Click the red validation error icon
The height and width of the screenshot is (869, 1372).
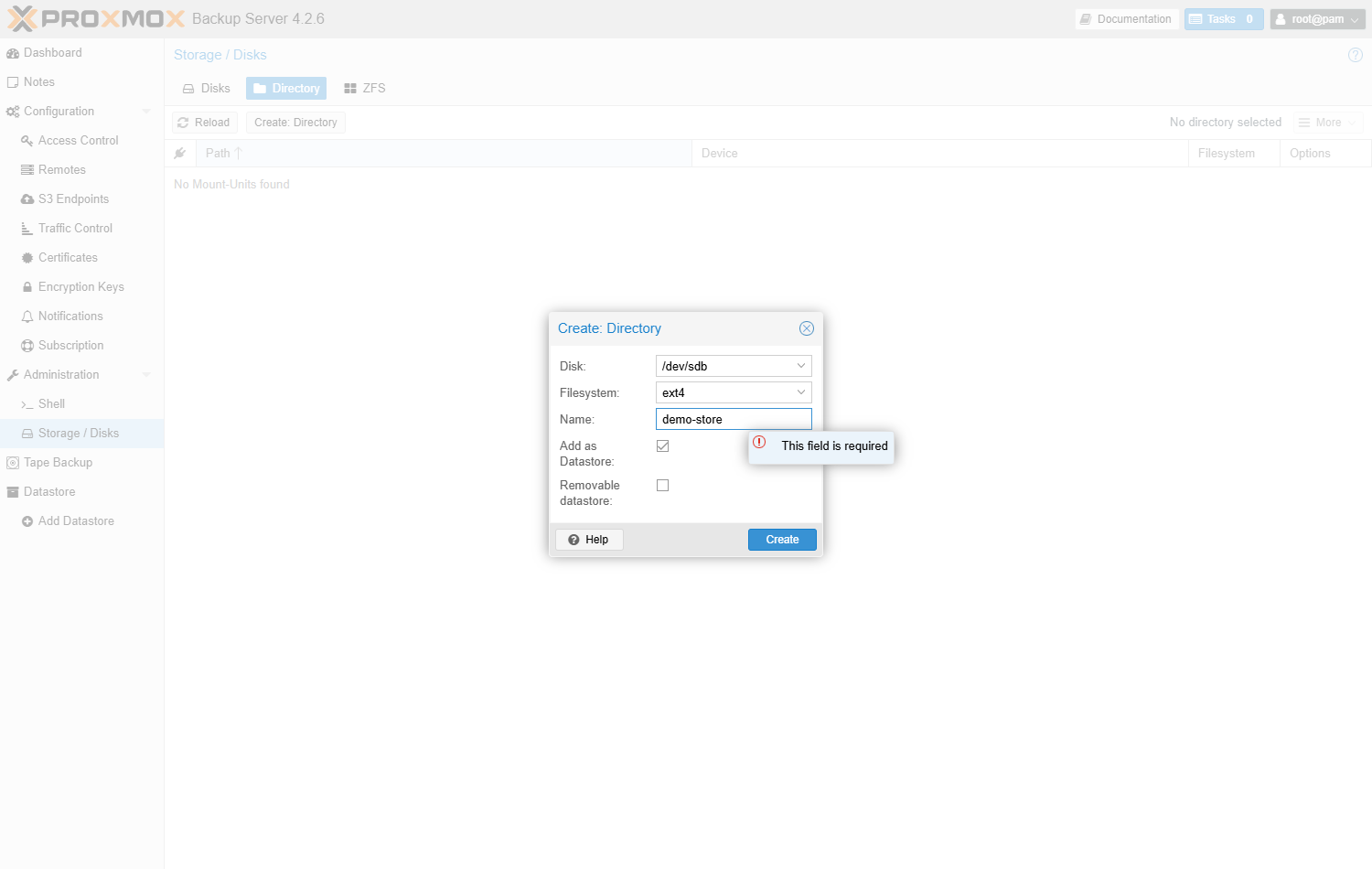pos(759,442)
